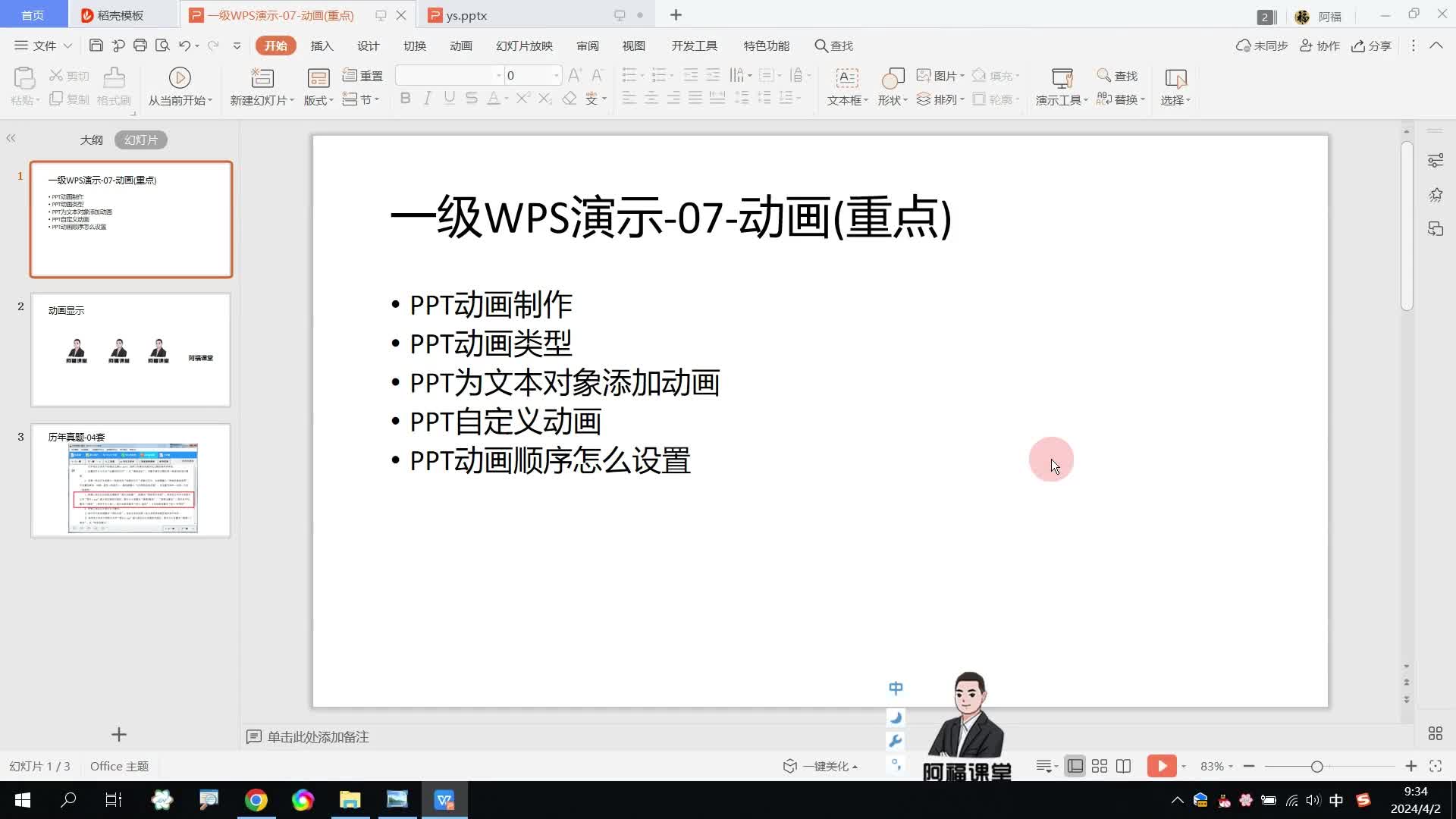Toggle normal view button in status bar

tap(1075, 766)
